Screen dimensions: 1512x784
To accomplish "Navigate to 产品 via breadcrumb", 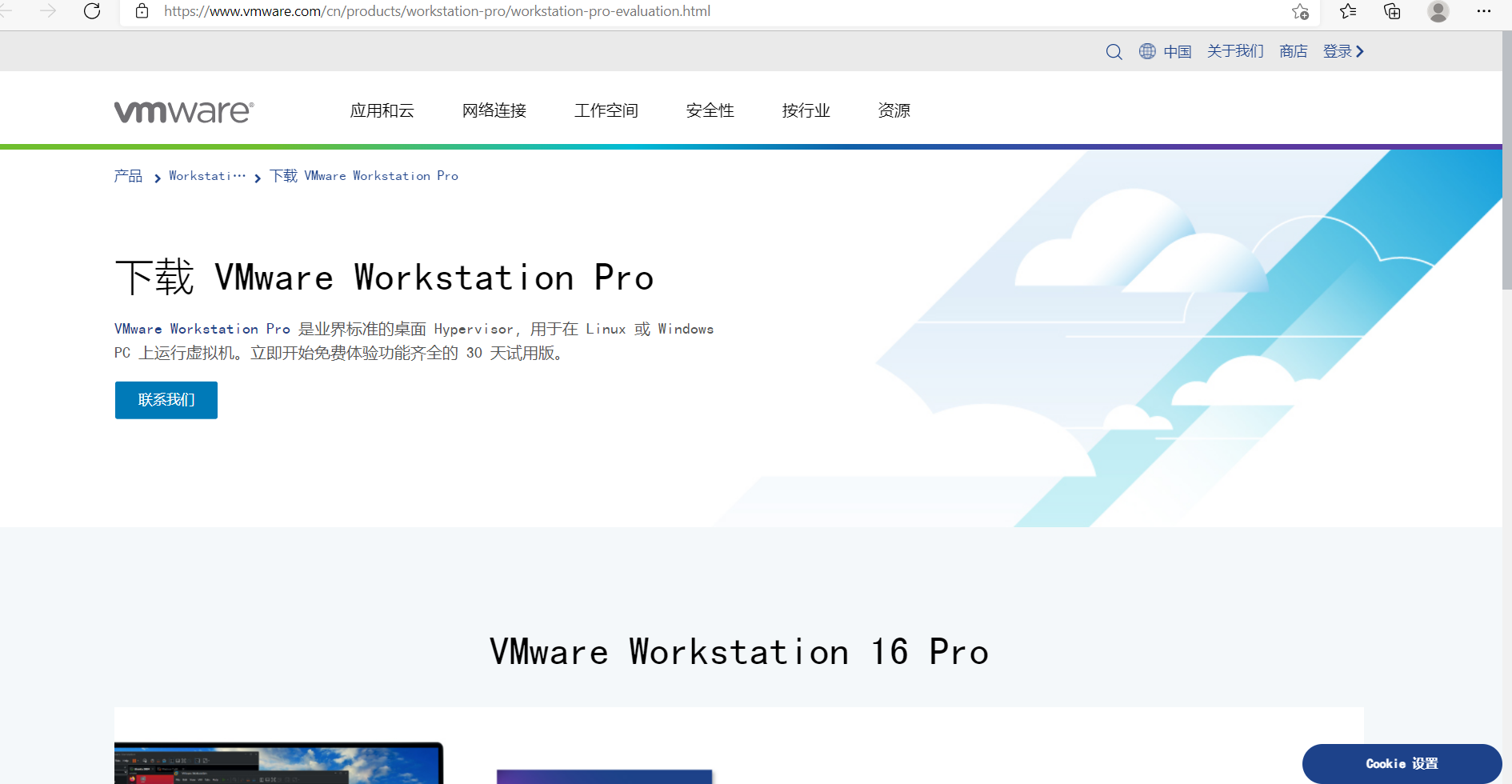I will click(x=127, y=175).
